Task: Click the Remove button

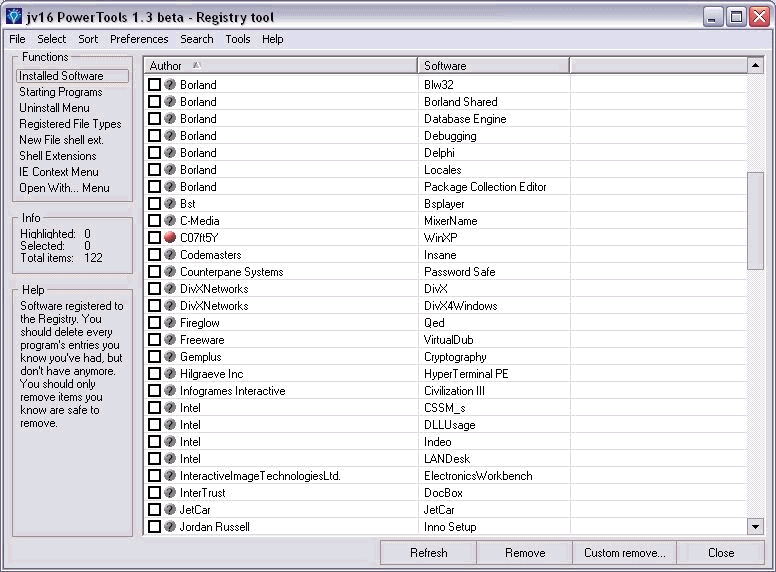Action: (525, 553)
